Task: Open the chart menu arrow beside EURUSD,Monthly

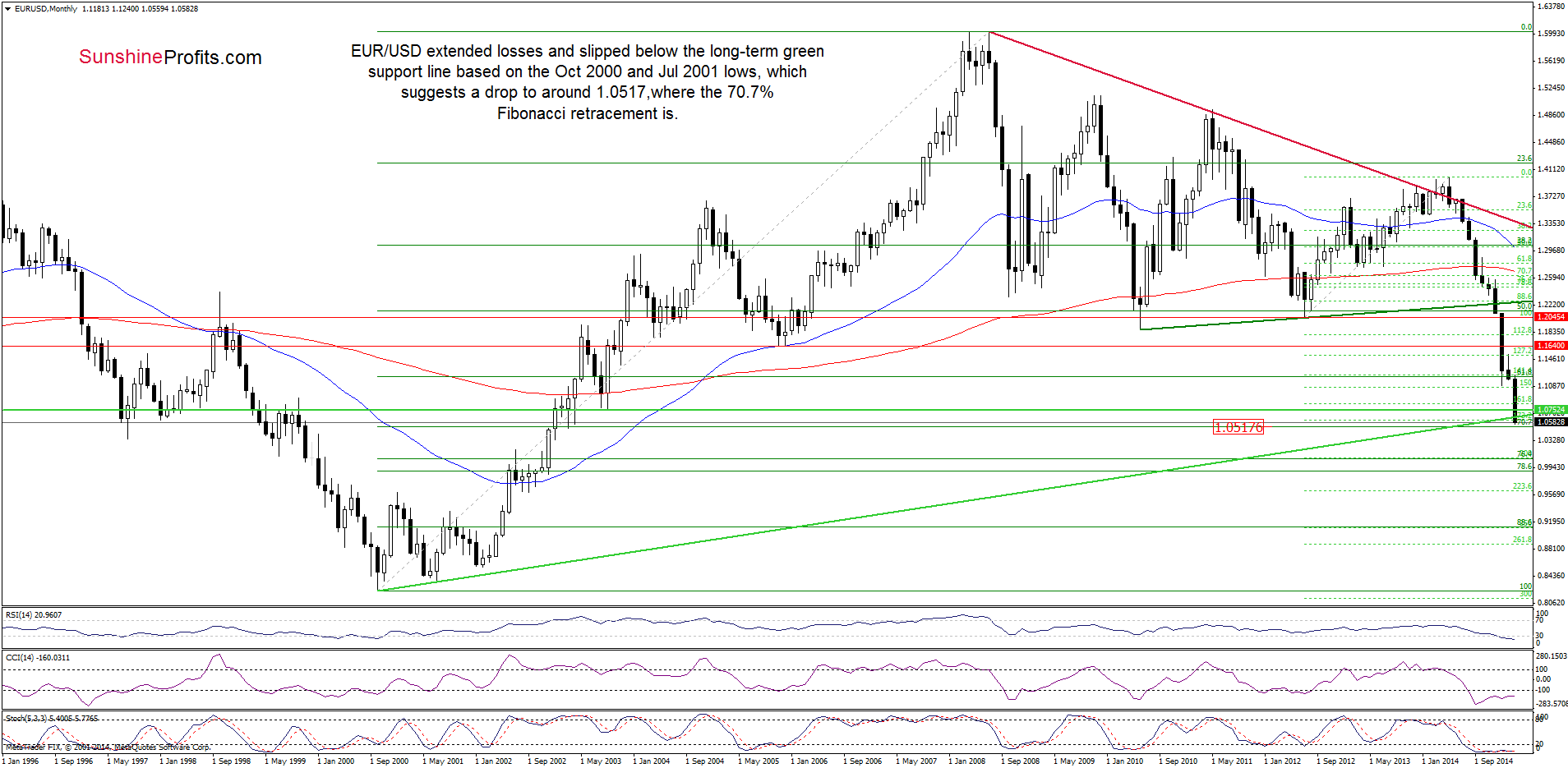Action: (8, 9)
